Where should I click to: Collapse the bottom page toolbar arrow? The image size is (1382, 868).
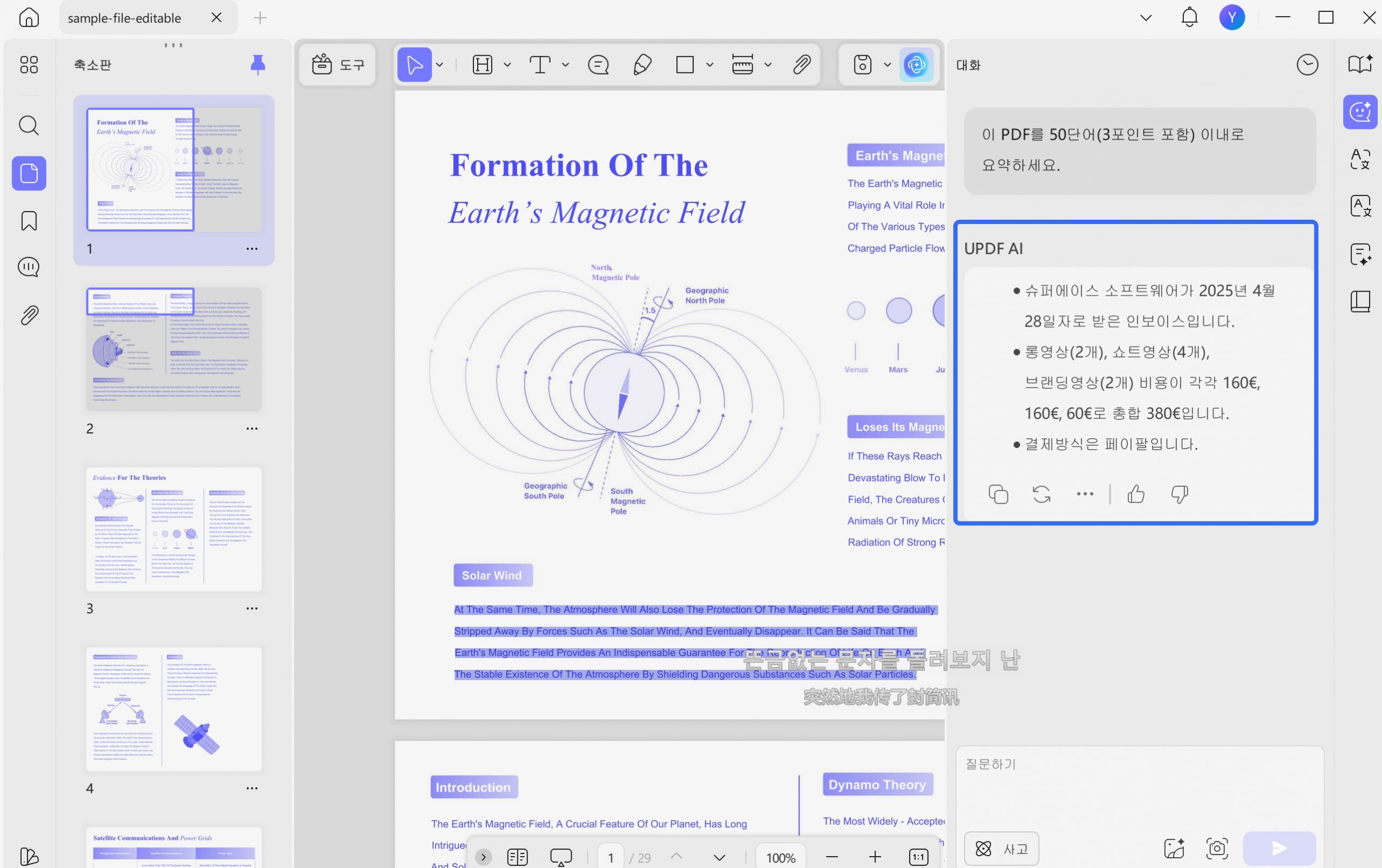pos(483,857)
